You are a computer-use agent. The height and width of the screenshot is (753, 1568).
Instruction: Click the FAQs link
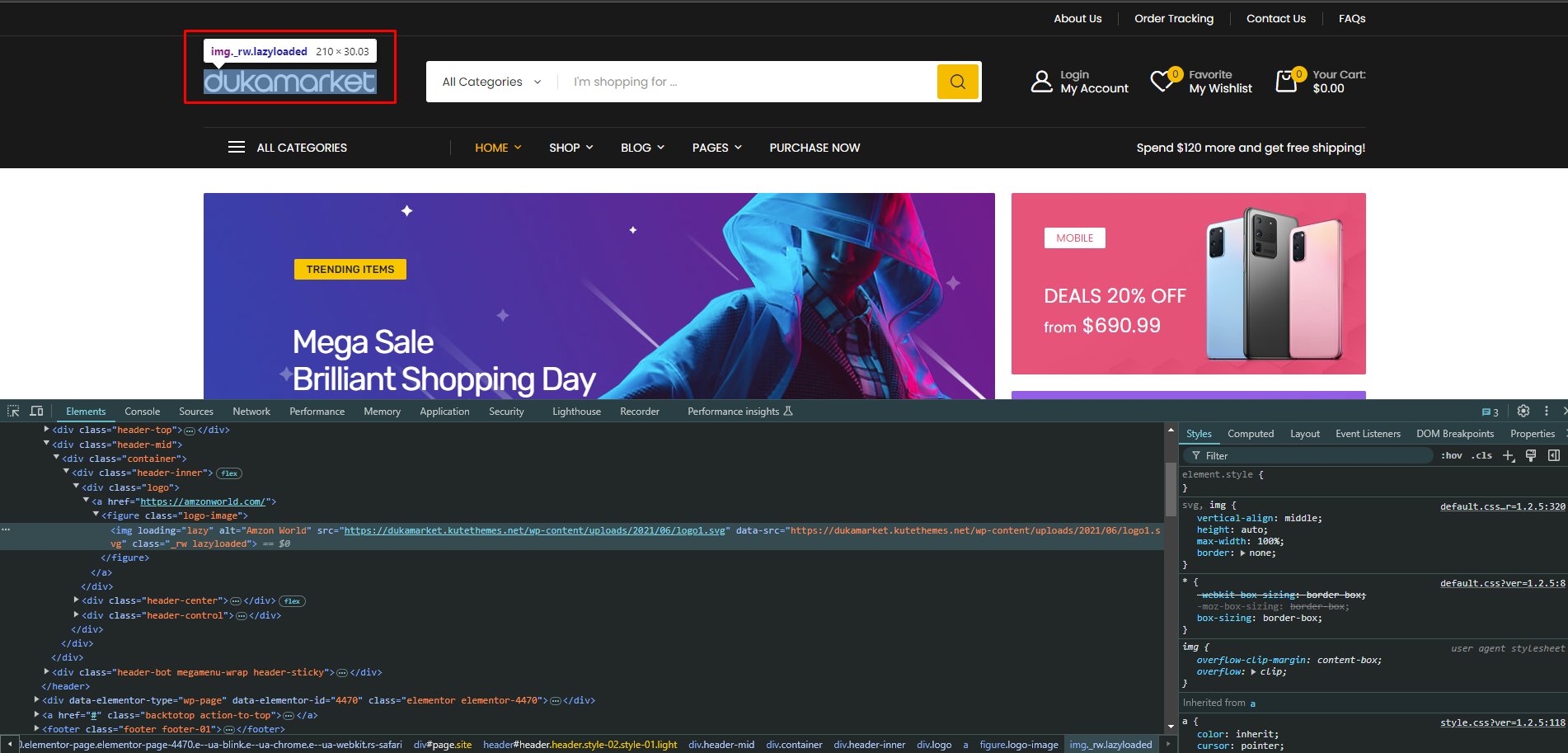(1352, 19)
